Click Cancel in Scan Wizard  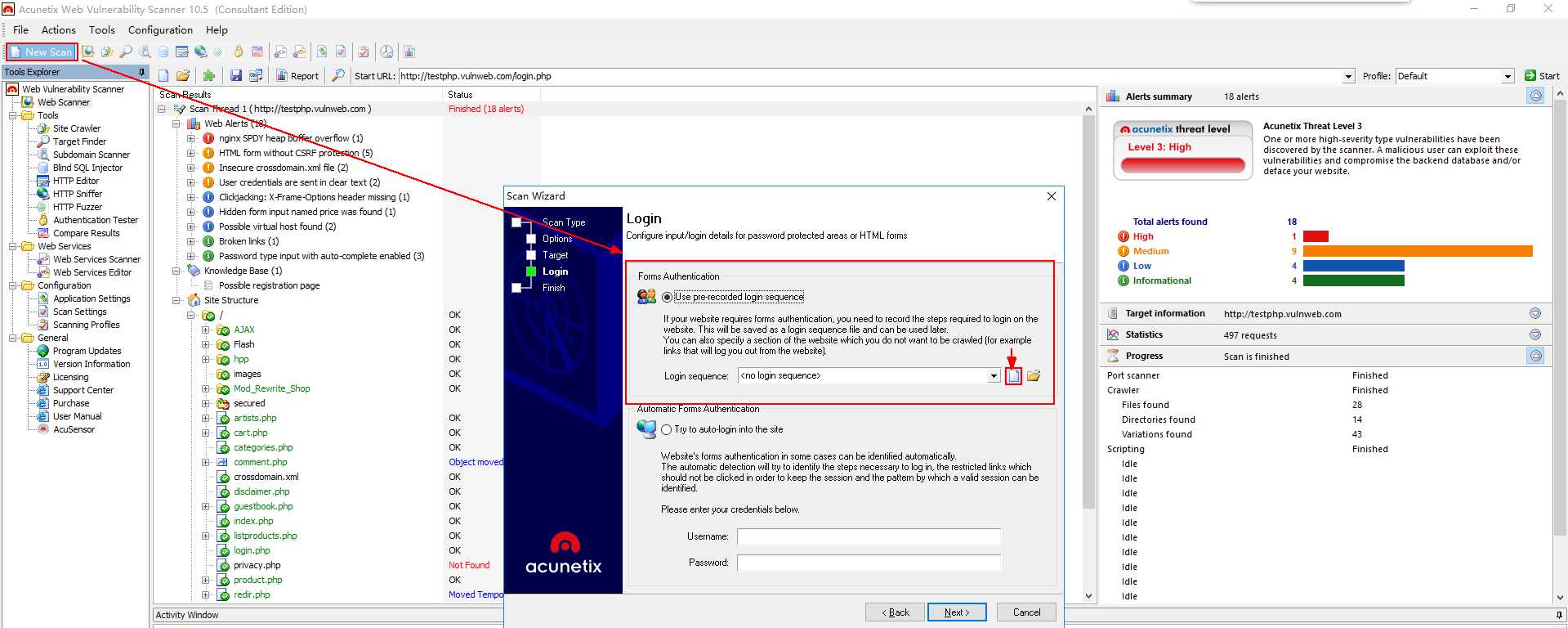1026,612
